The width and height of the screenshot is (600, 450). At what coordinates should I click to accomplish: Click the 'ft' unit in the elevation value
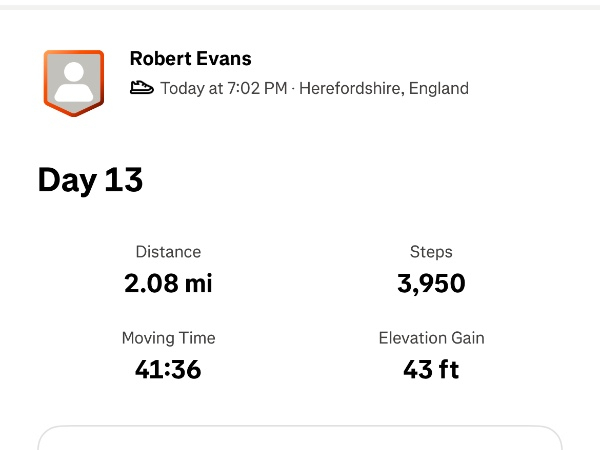tap(448, 370)
